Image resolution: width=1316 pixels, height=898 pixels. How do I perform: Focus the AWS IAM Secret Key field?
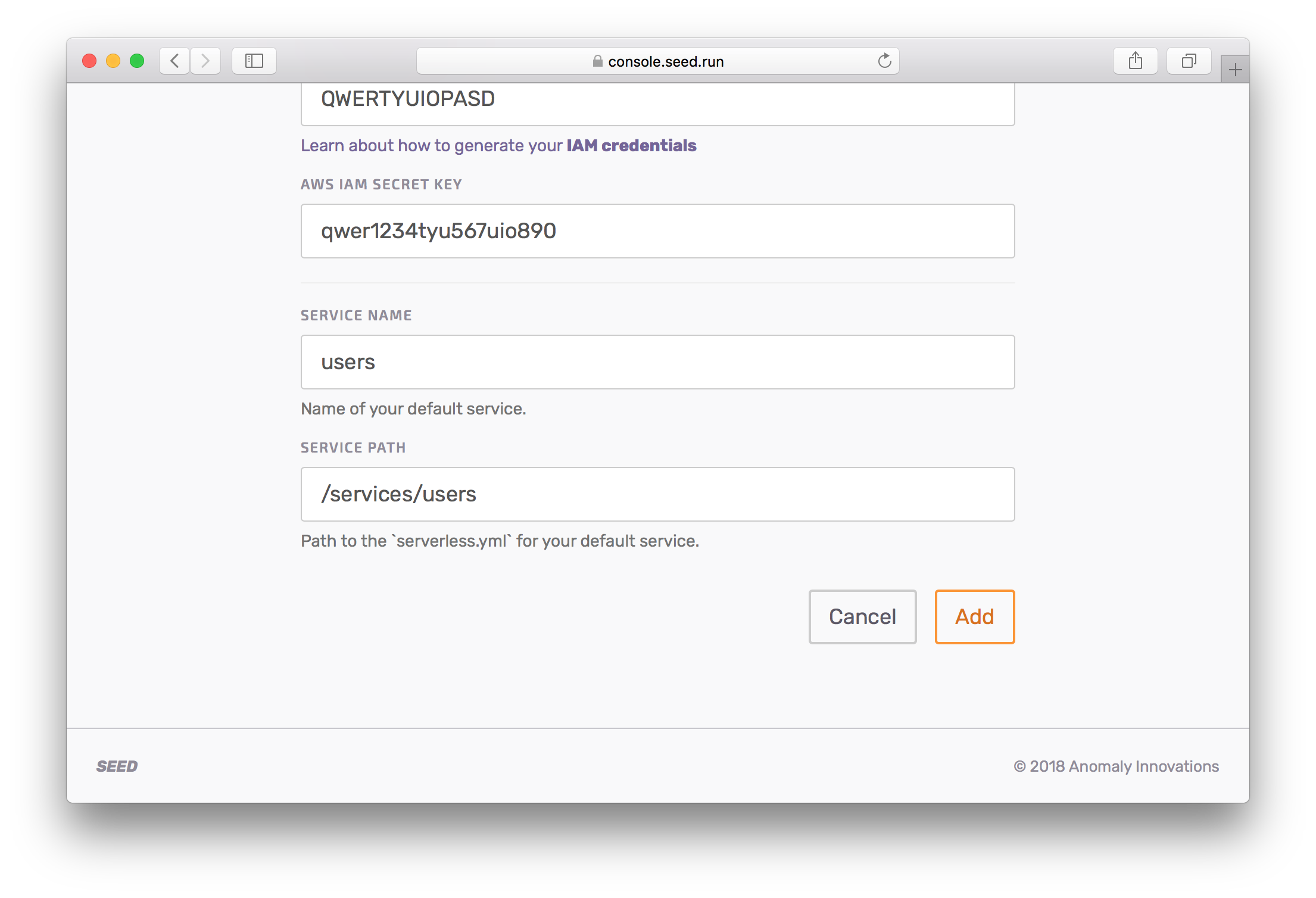(657, 231)
